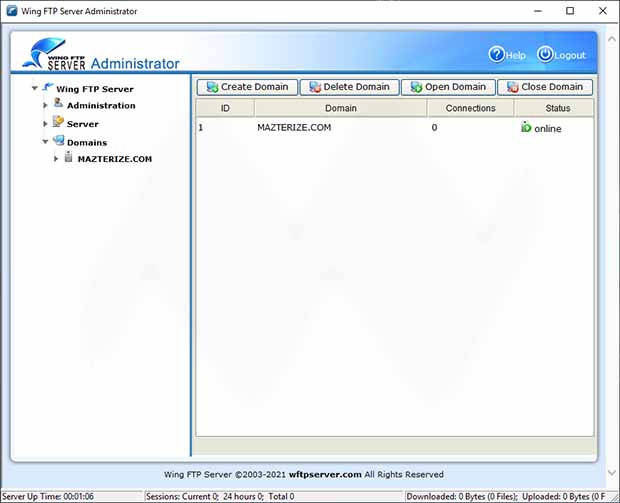The width and height of the screenshot is (620, 503).
Task: Minimize the Wing FTP Server Administrator window
Action: tap(538, 11)
